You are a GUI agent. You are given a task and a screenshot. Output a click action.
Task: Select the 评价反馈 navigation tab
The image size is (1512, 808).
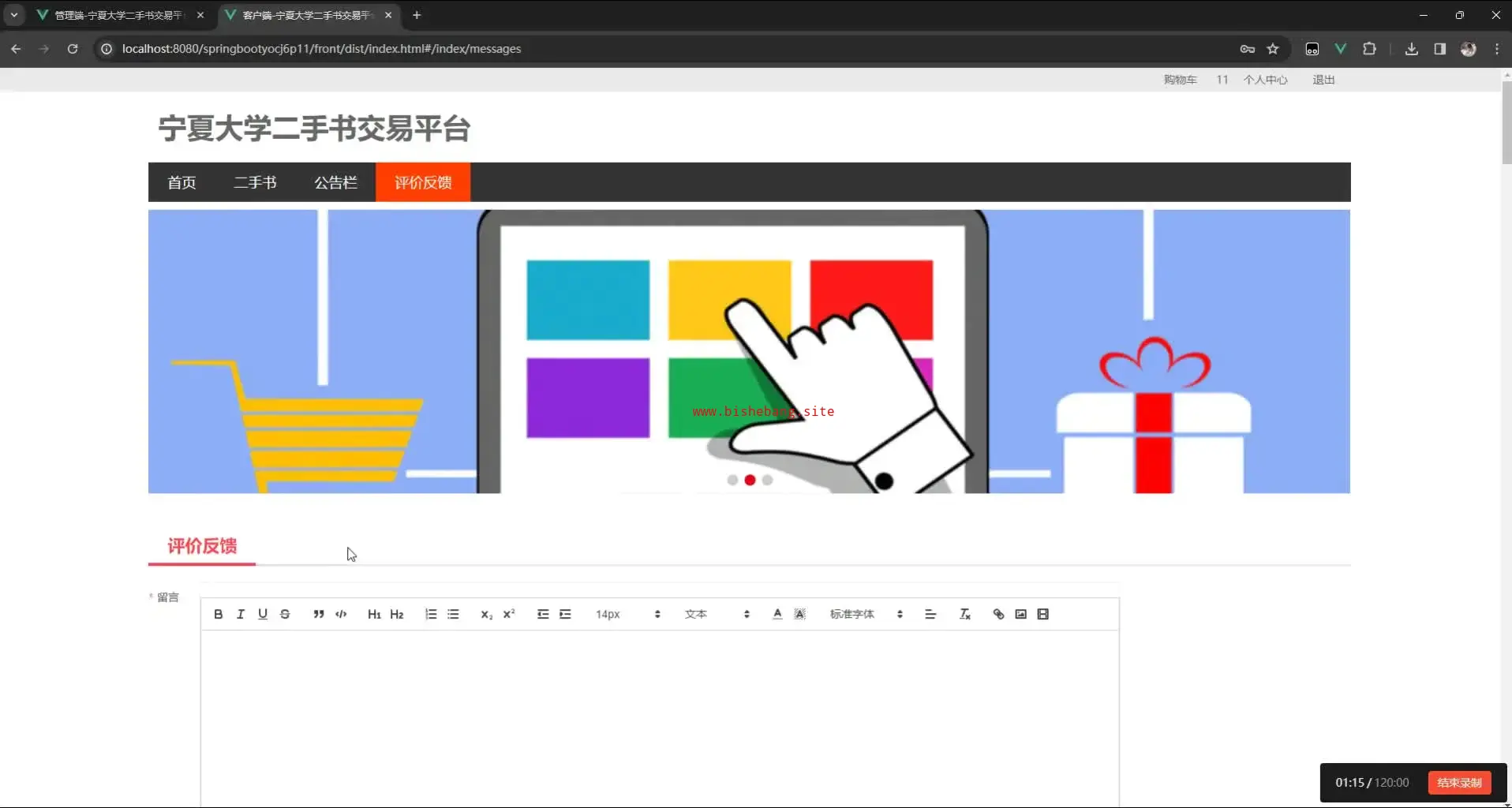423,182
